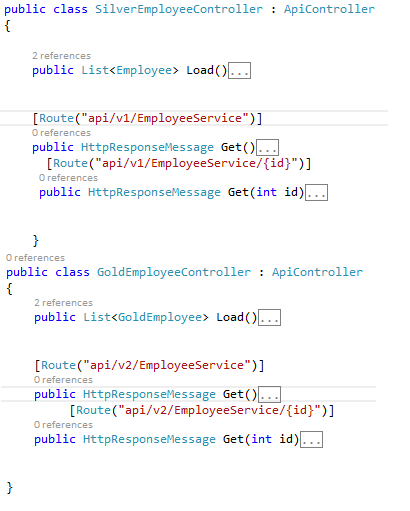The height and width of the screenshot is (511, 410).
Task: Expand collapsed Get() body under v2 route
Action: [270, 395]
